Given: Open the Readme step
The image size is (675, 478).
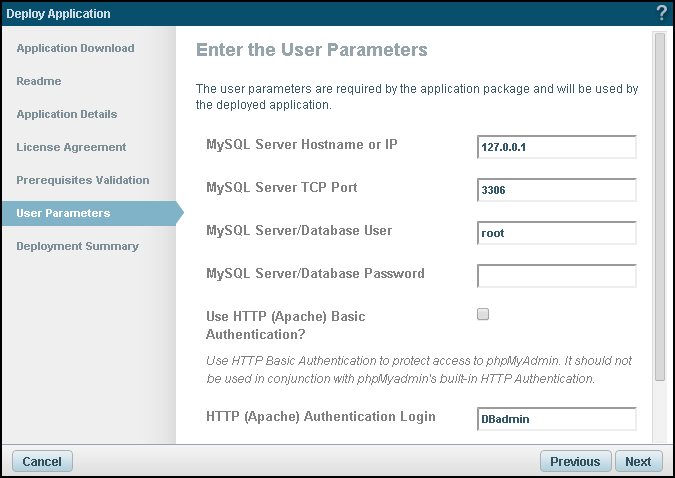Looking at the screenshot, I should tap(39, 81).
